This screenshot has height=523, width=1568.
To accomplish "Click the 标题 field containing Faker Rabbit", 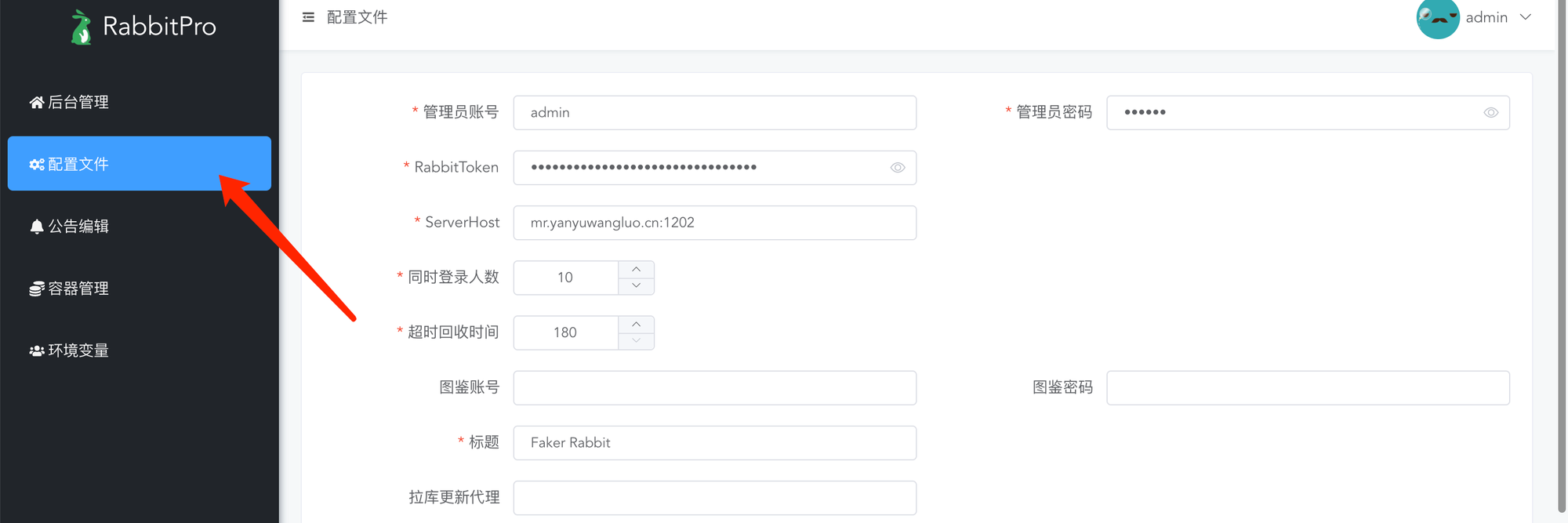I will pyautogui.click(x=714, y=442).
